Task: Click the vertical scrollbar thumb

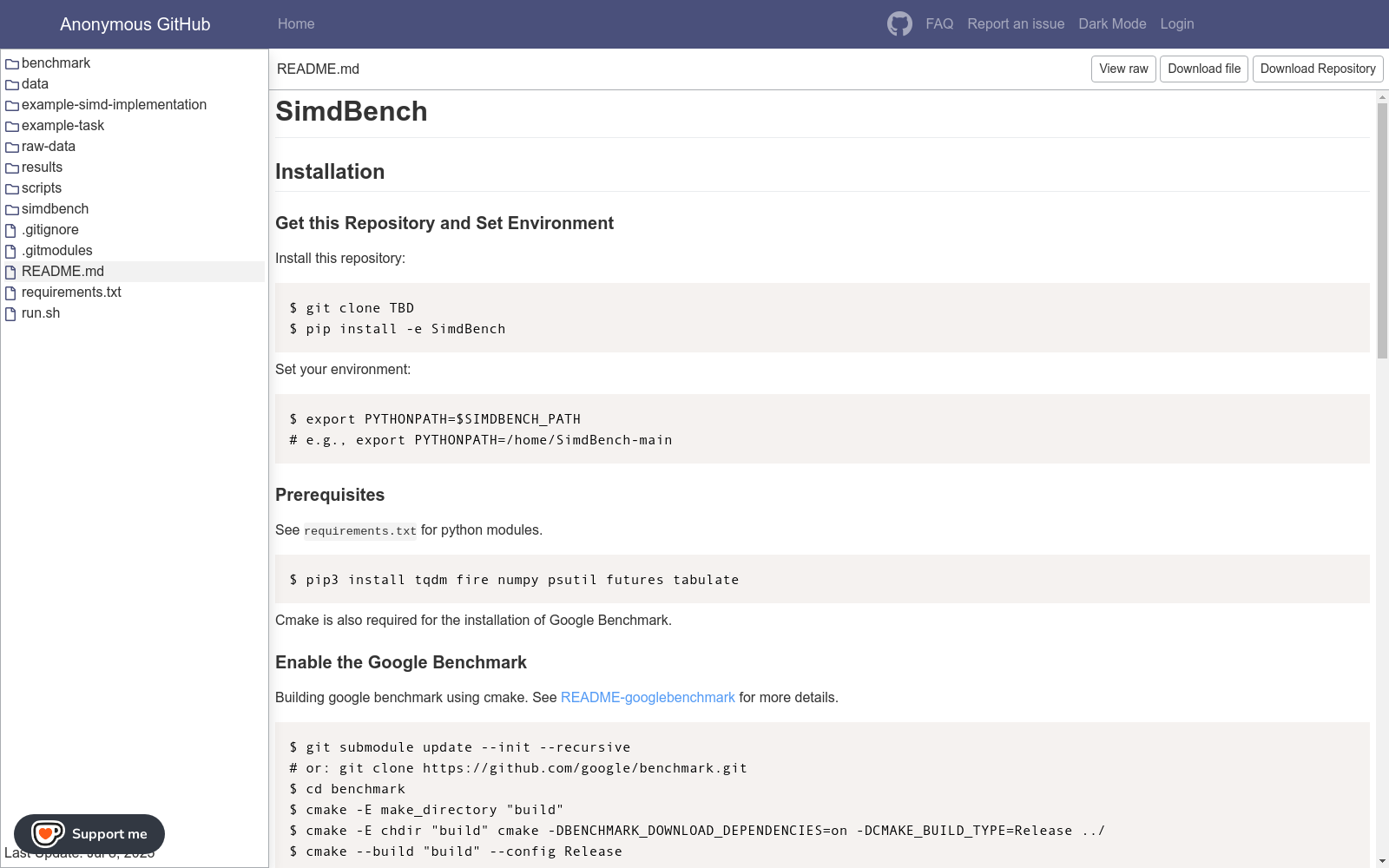Action: click(1382, 231)
